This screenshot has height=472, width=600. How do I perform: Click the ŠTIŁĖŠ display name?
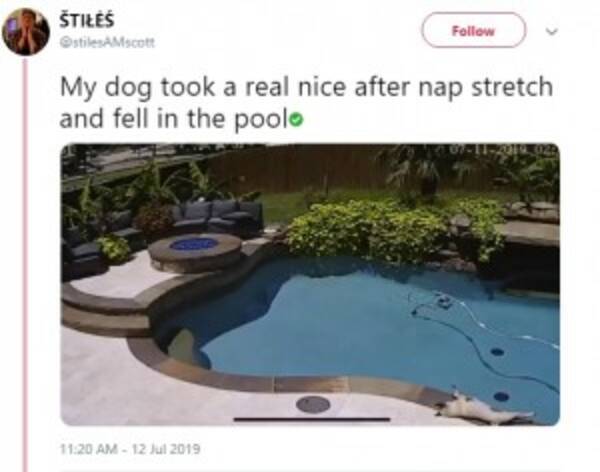click(87, 21)
